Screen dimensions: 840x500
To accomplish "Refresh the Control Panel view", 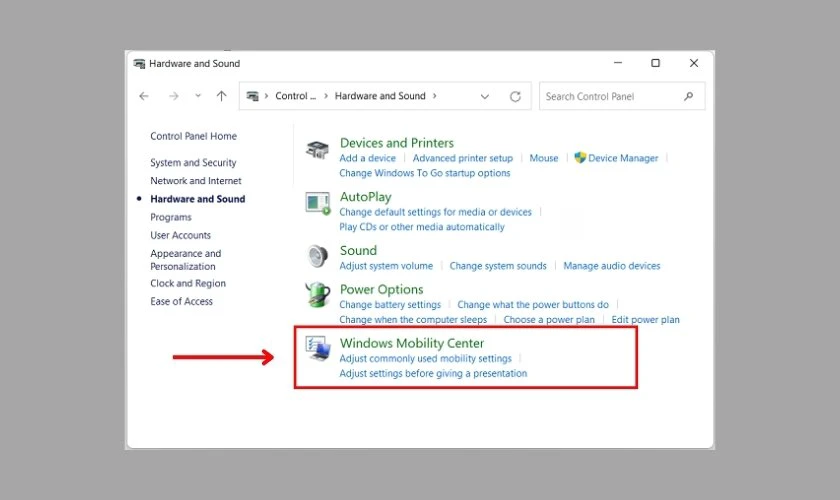I will (x=515, y=96).
